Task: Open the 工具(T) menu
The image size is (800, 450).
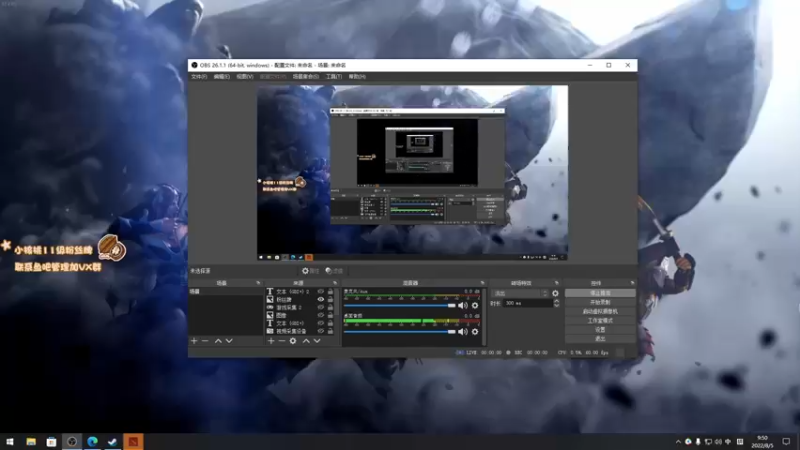Action: (334, 77)
